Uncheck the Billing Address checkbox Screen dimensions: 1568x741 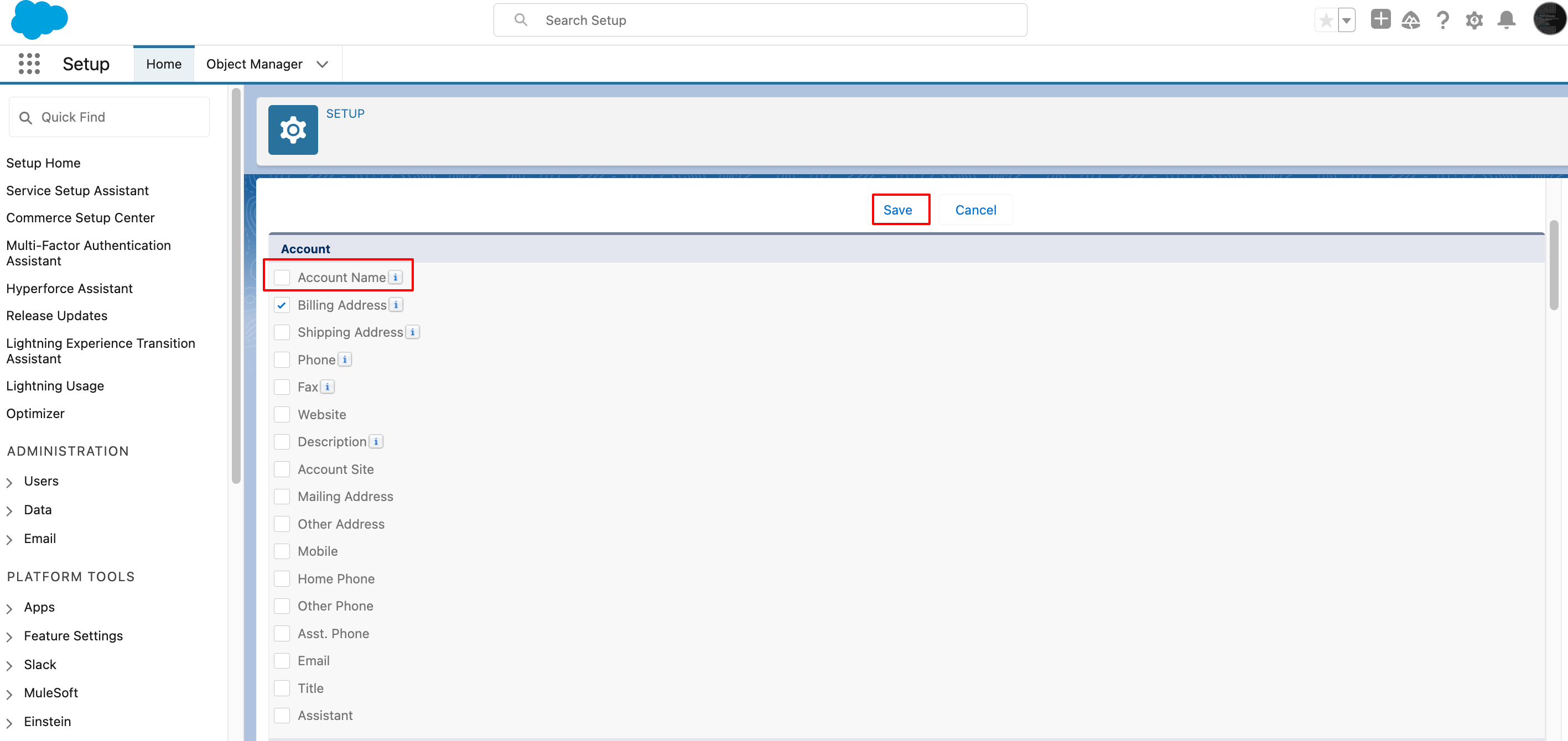click(282, 305)
